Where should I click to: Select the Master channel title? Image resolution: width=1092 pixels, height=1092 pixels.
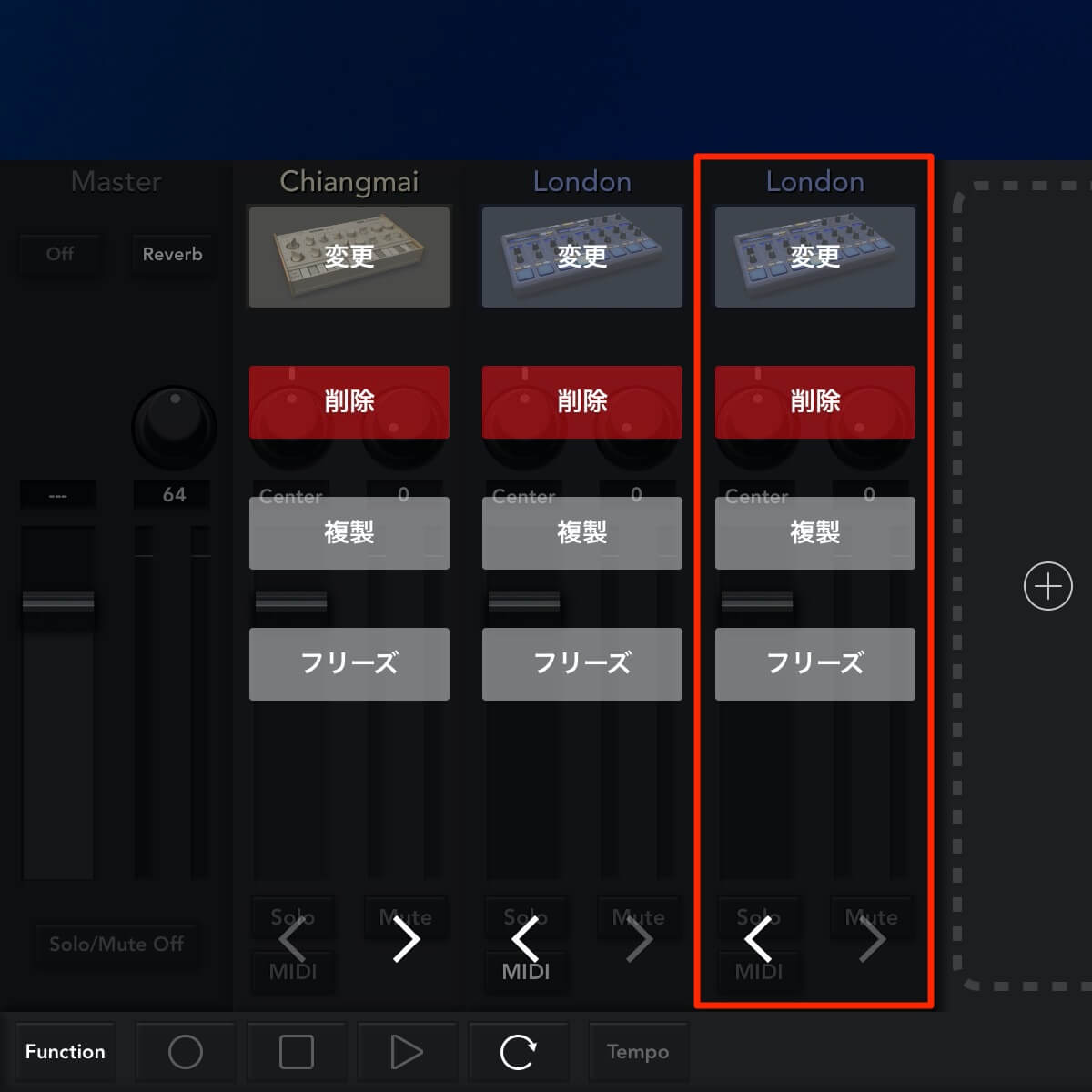(116, 182)
